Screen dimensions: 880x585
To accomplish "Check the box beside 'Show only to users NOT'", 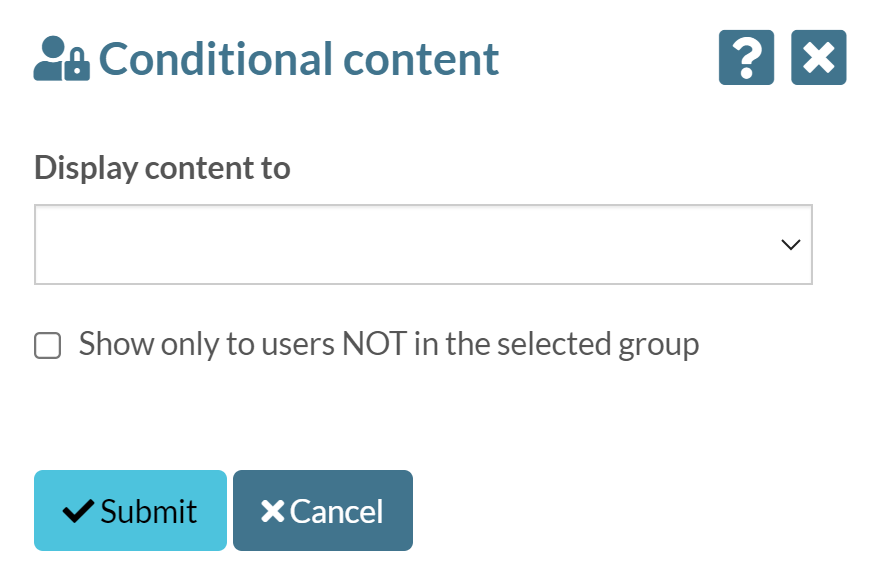I will click(x=46, y=344).
